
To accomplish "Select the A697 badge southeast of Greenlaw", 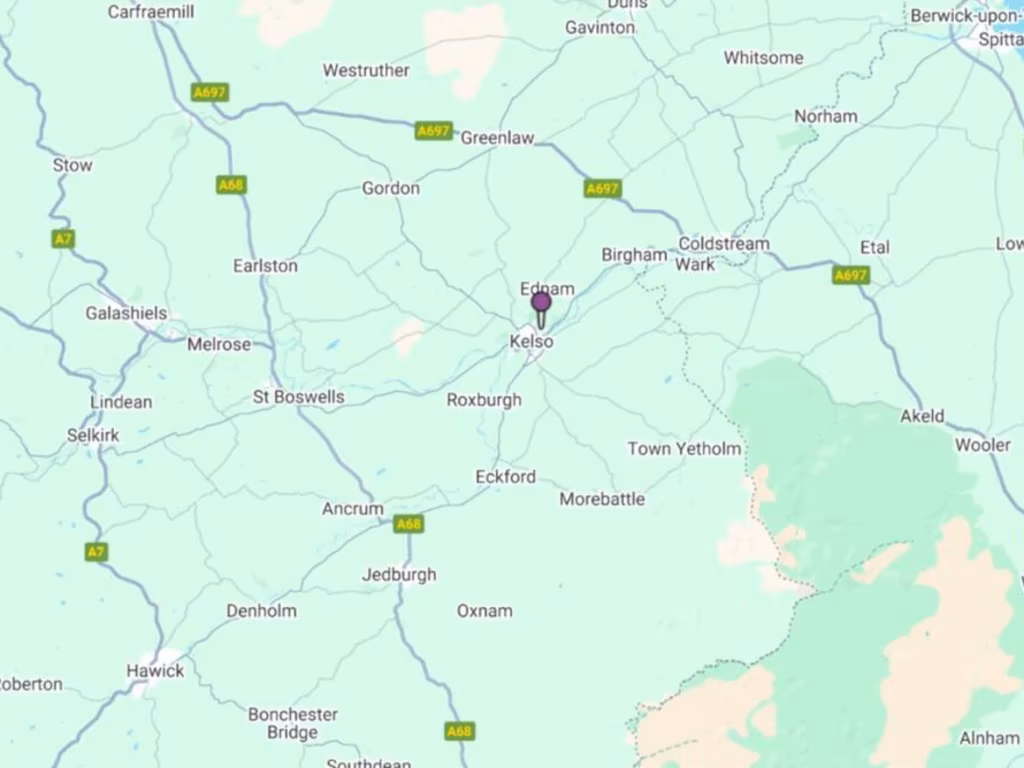I will (603, 189).
